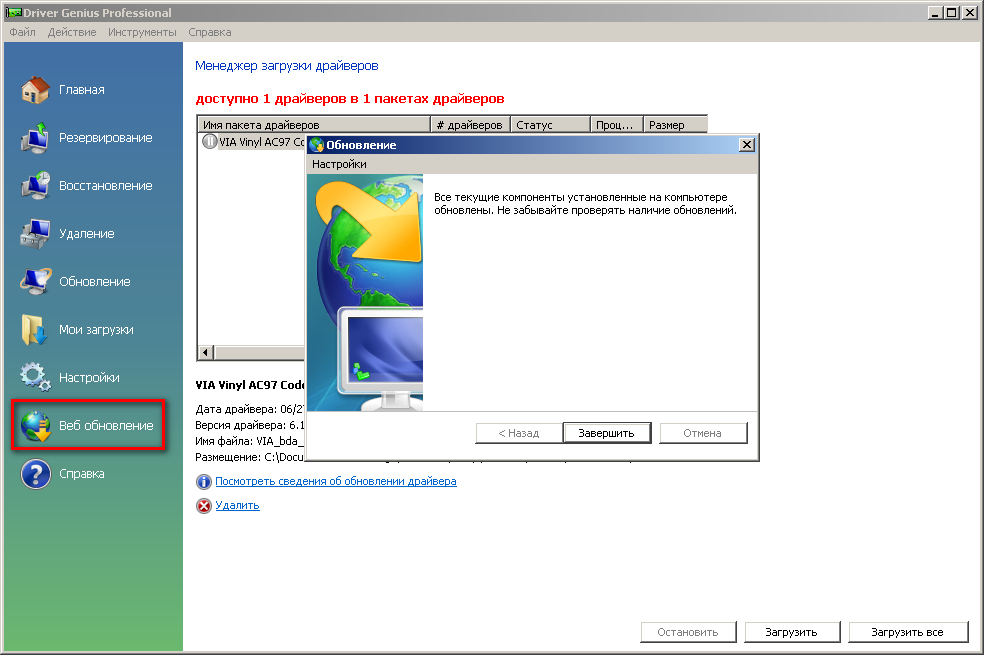Open the Мои загрузки folder icon
The width and height of the screenshot is (984, 655).
tap(35, 330)
